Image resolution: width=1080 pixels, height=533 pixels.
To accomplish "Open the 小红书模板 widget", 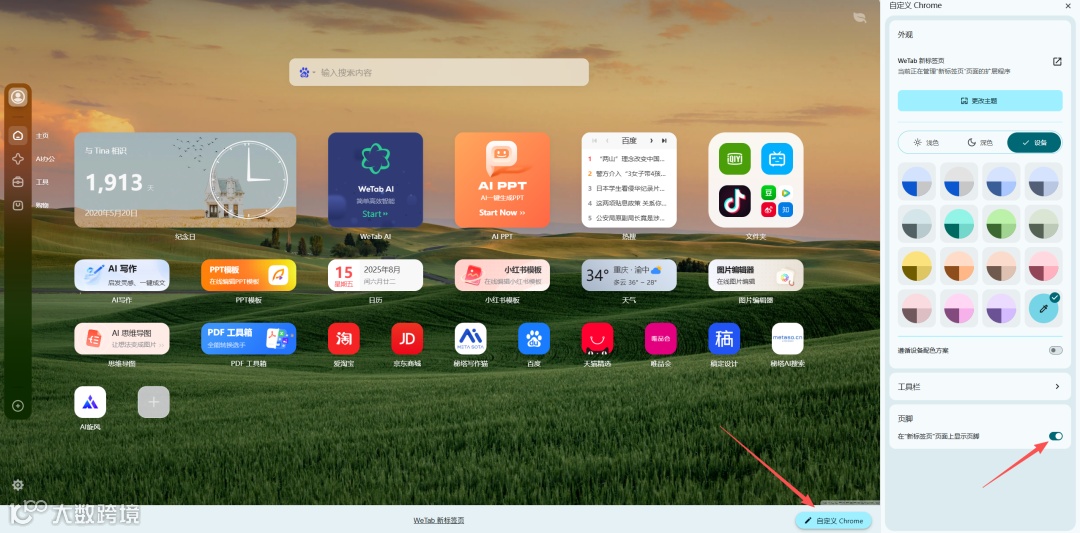I will point(502,275).
